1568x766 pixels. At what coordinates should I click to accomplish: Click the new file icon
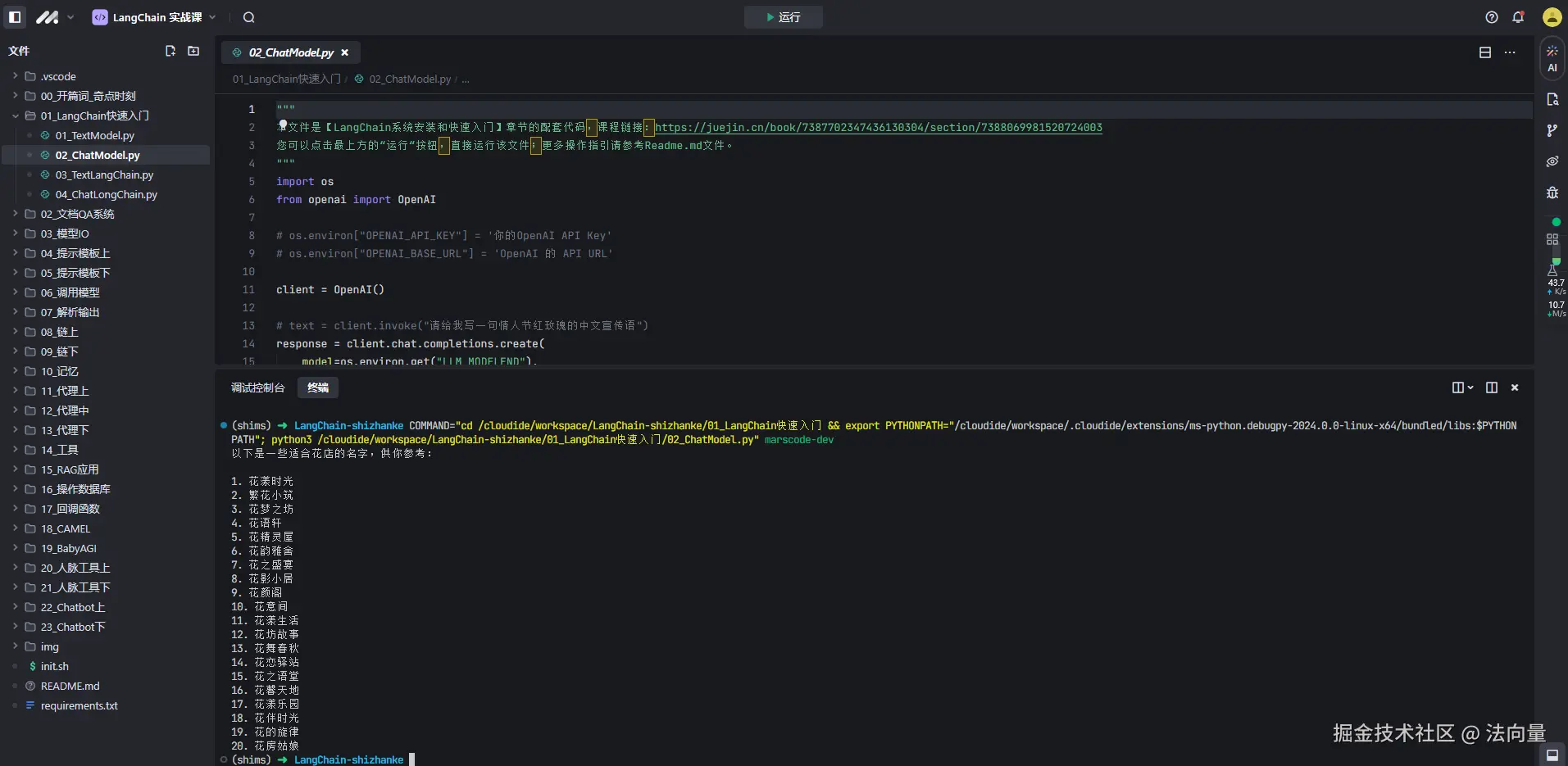point(170,51)
